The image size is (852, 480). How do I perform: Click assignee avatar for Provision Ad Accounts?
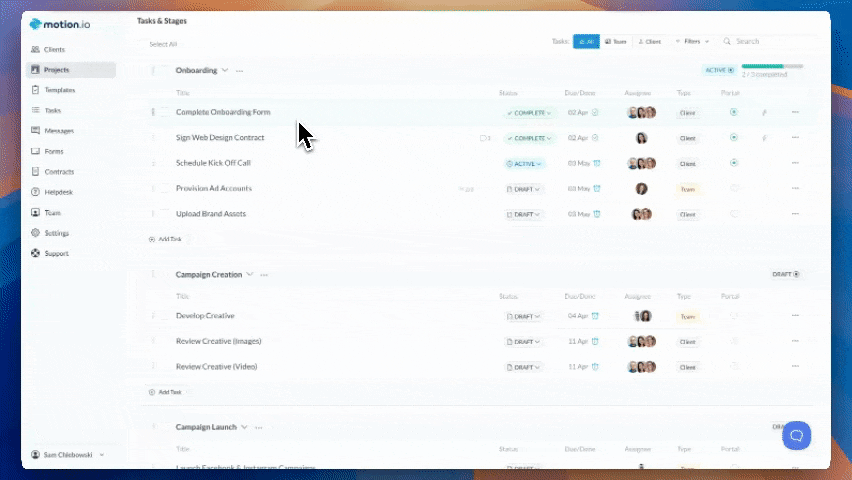click(x=642, y=189)
